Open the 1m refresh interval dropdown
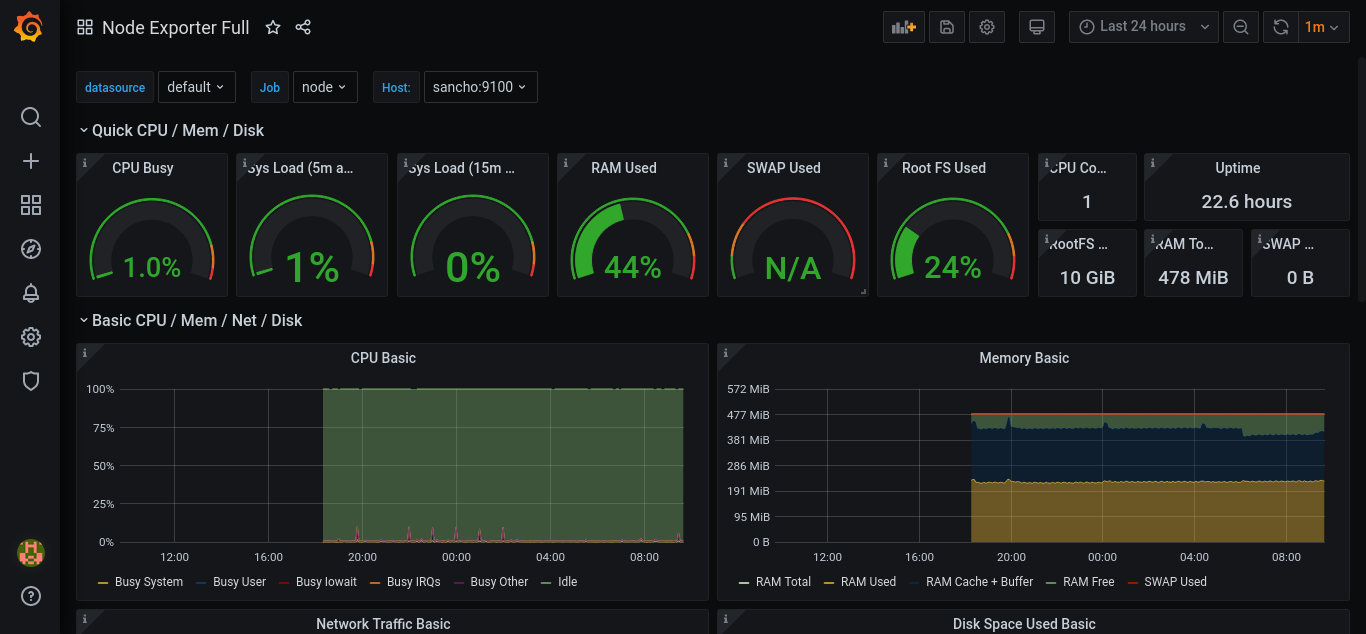 tap(1323, 27)
